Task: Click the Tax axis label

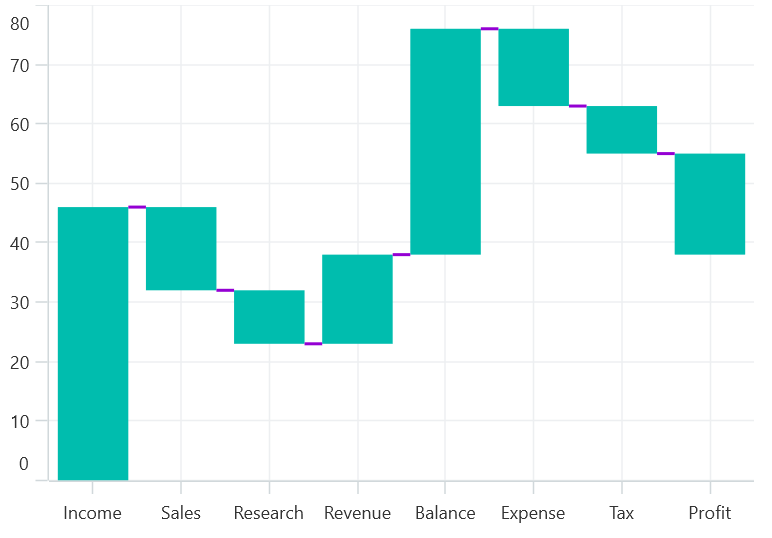Action: click(x=621, y=513)
